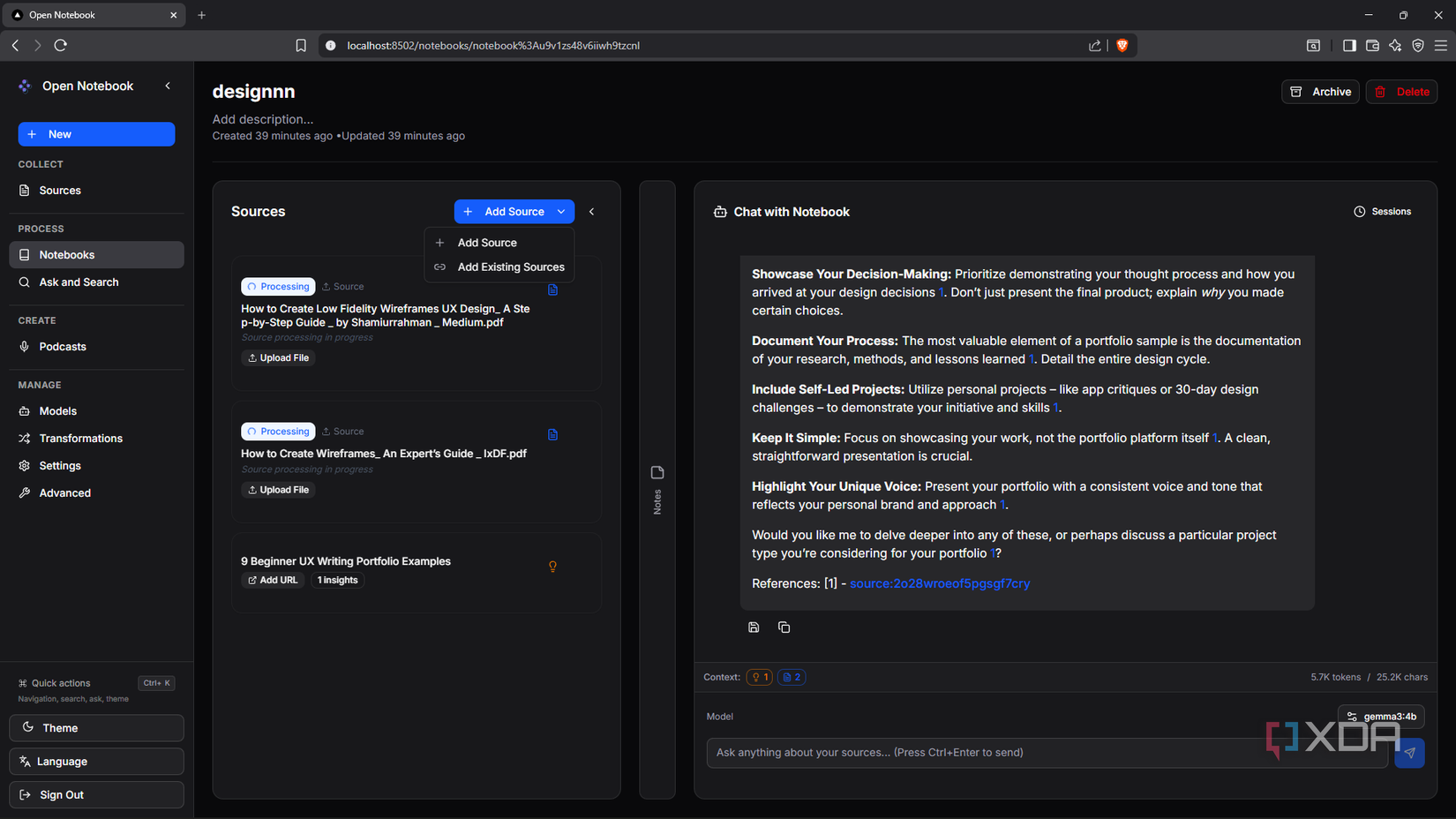
Task: Open the Language selector
Action: click(x=96, y=762)
